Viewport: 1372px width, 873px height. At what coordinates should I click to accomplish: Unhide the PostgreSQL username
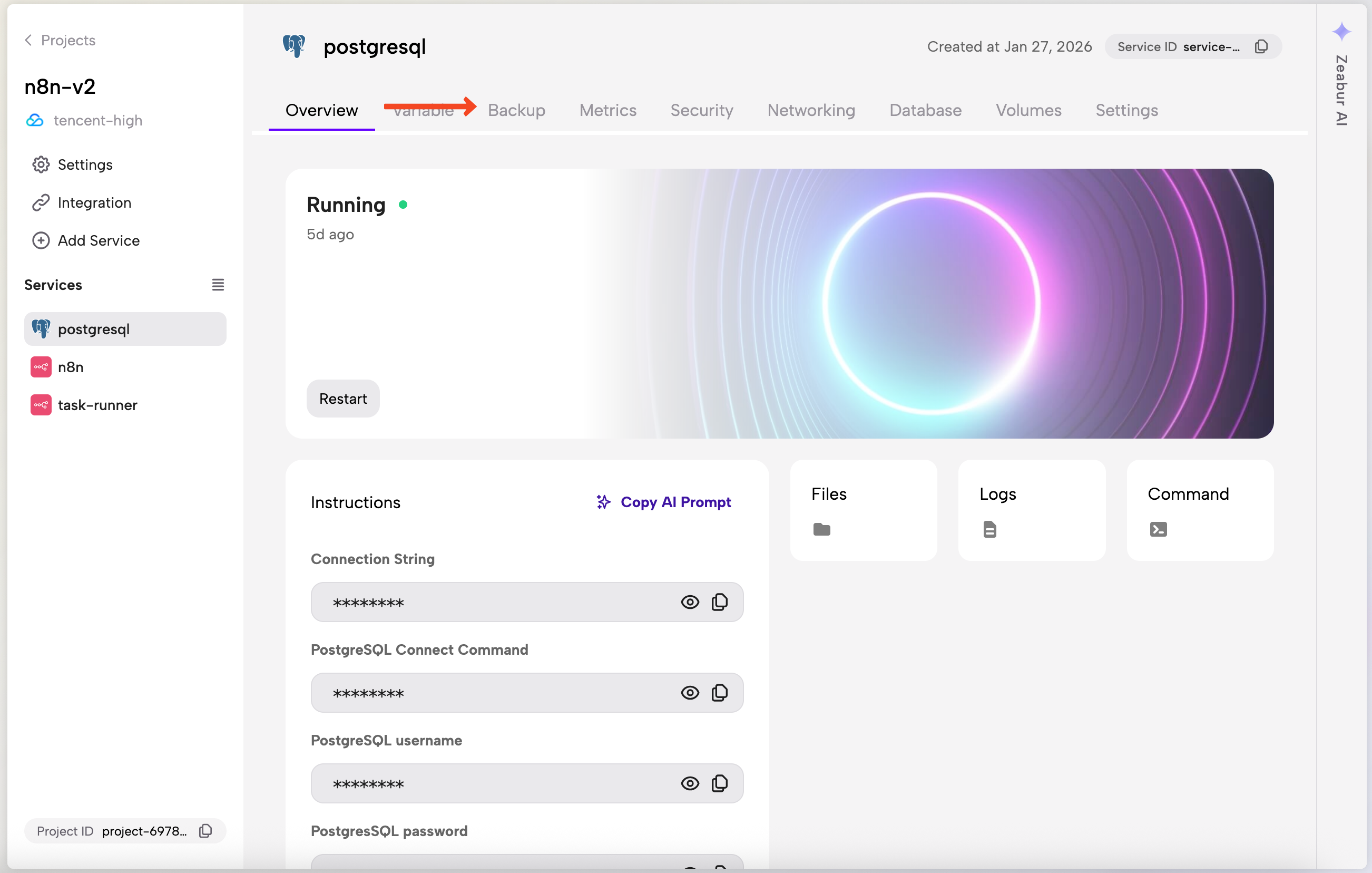pos(689,783)
